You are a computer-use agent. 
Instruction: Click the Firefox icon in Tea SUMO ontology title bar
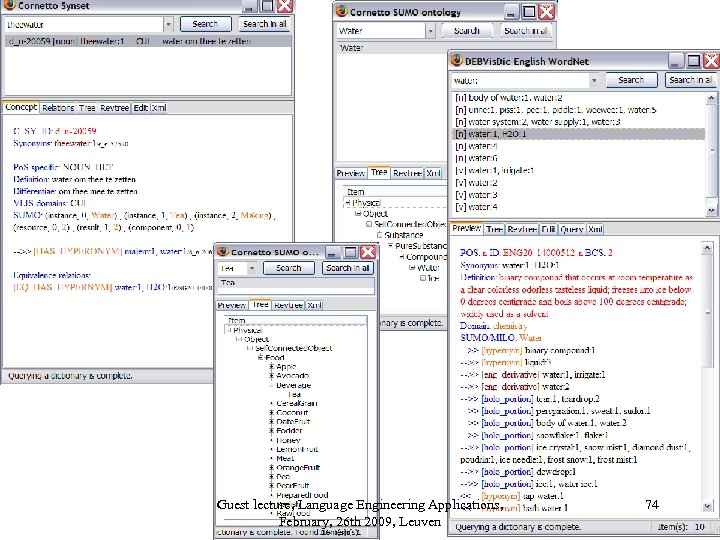[x=223, y=252]
